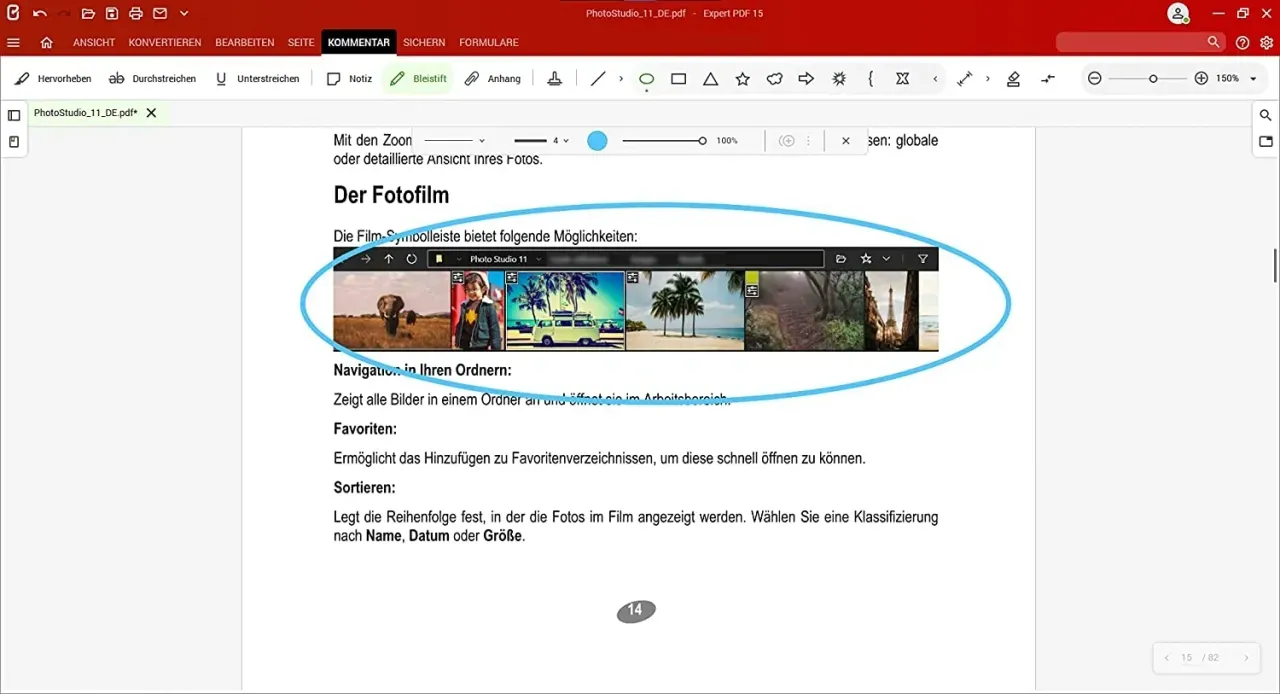The height and width of the screenshot is (694, 1280).
Task: Click the Undo arrow in title bar
Action: 40,14
